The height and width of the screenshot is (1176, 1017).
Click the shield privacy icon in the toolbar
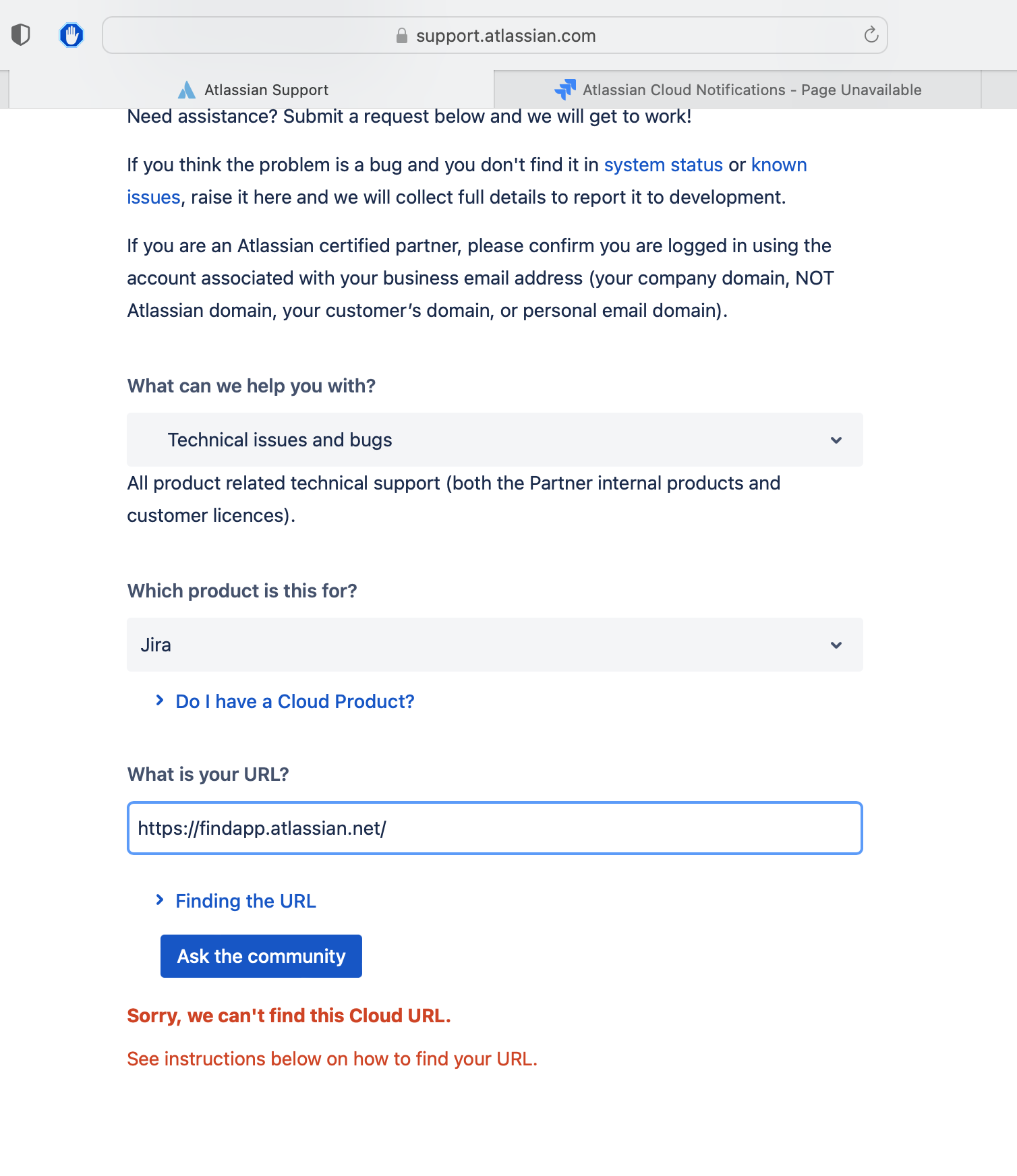coord(20,34)
